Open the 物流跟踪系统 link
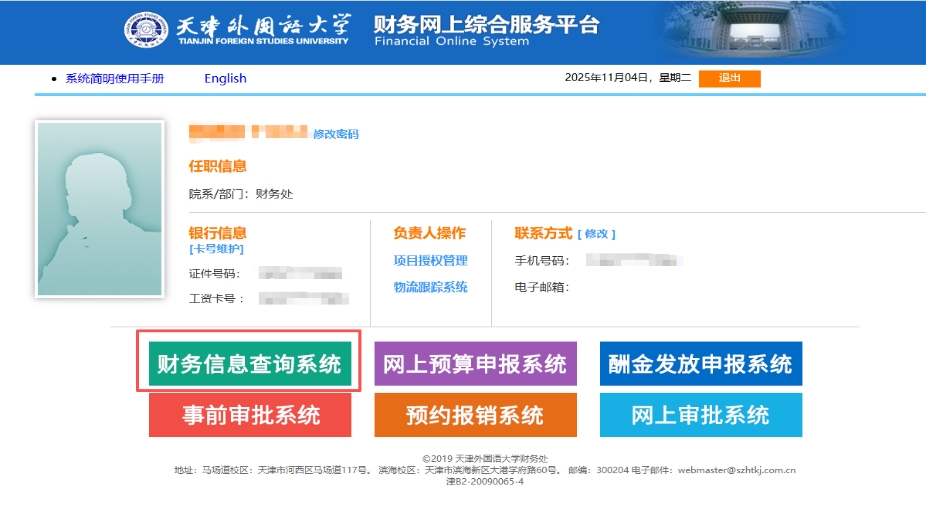 click(430, 288)
